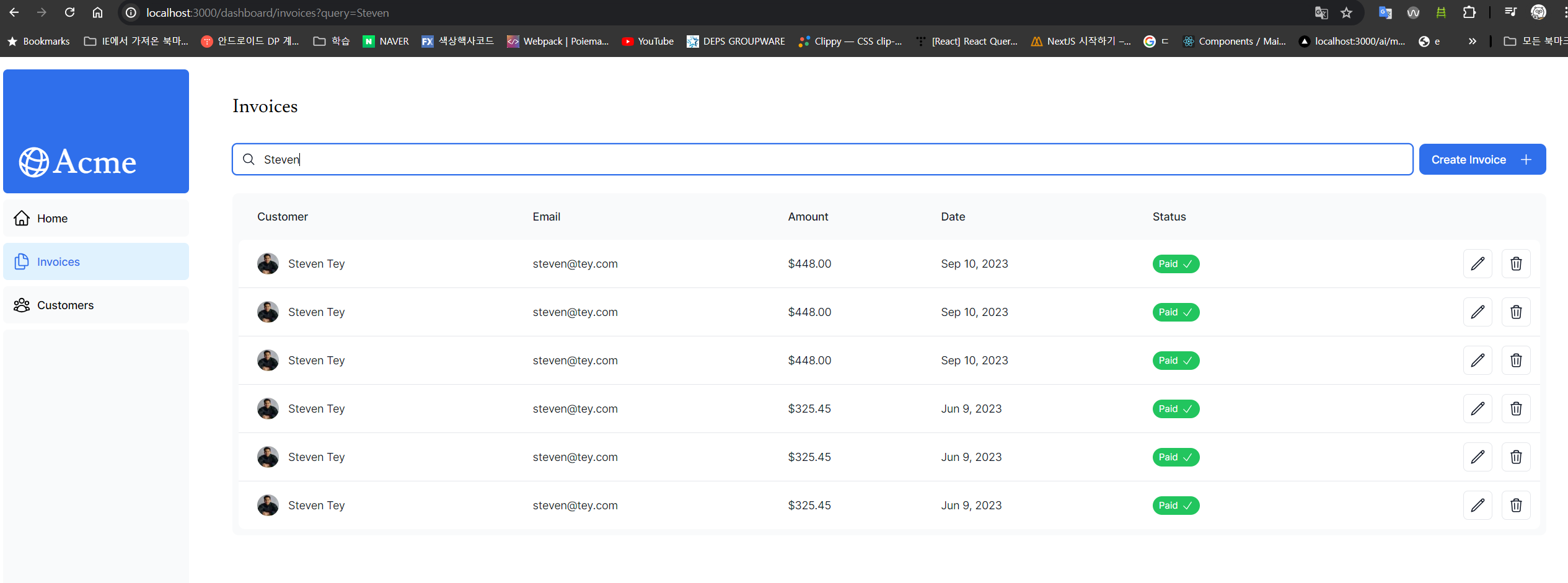Open the Webpack | Poiema bookmark

tap(558, 41)
